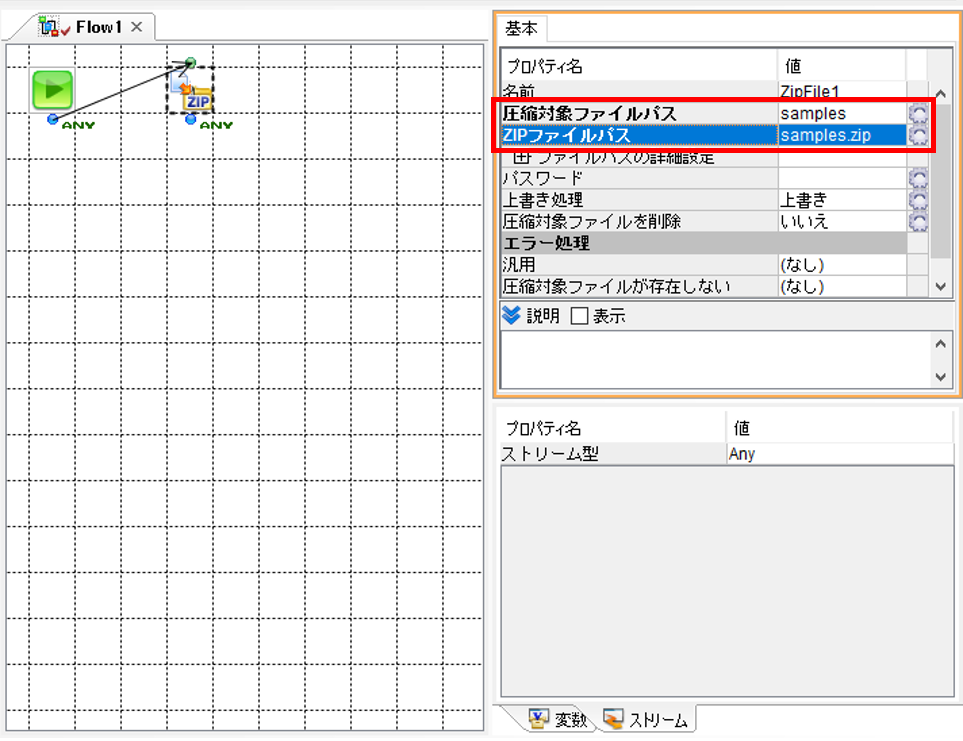Select the 汎用 property label
The image size is (963, 741).
(x=639, y=265)
